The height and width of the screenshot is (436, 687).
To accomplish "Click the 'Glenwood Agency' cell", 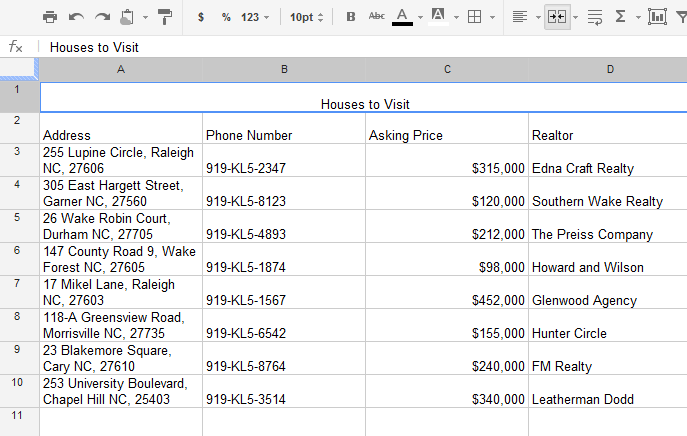I will click(x=608, y=292).
